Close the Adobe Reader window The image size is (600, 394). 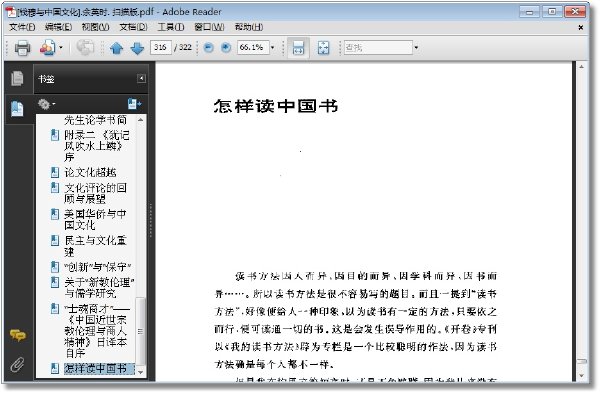[575, 11]
